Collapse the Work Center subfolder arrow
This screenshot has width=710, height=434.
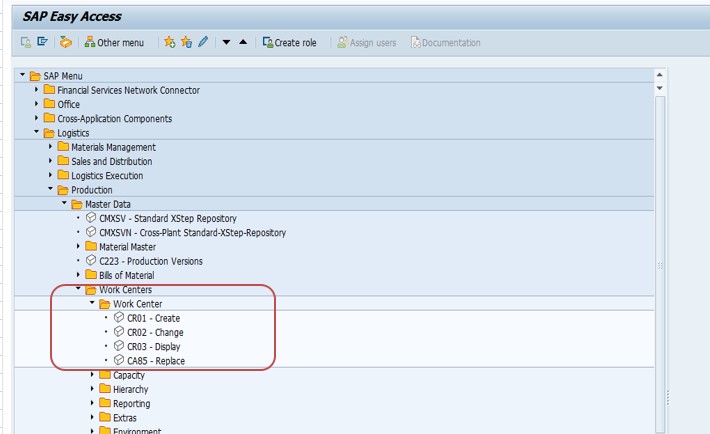click(92, 302)
